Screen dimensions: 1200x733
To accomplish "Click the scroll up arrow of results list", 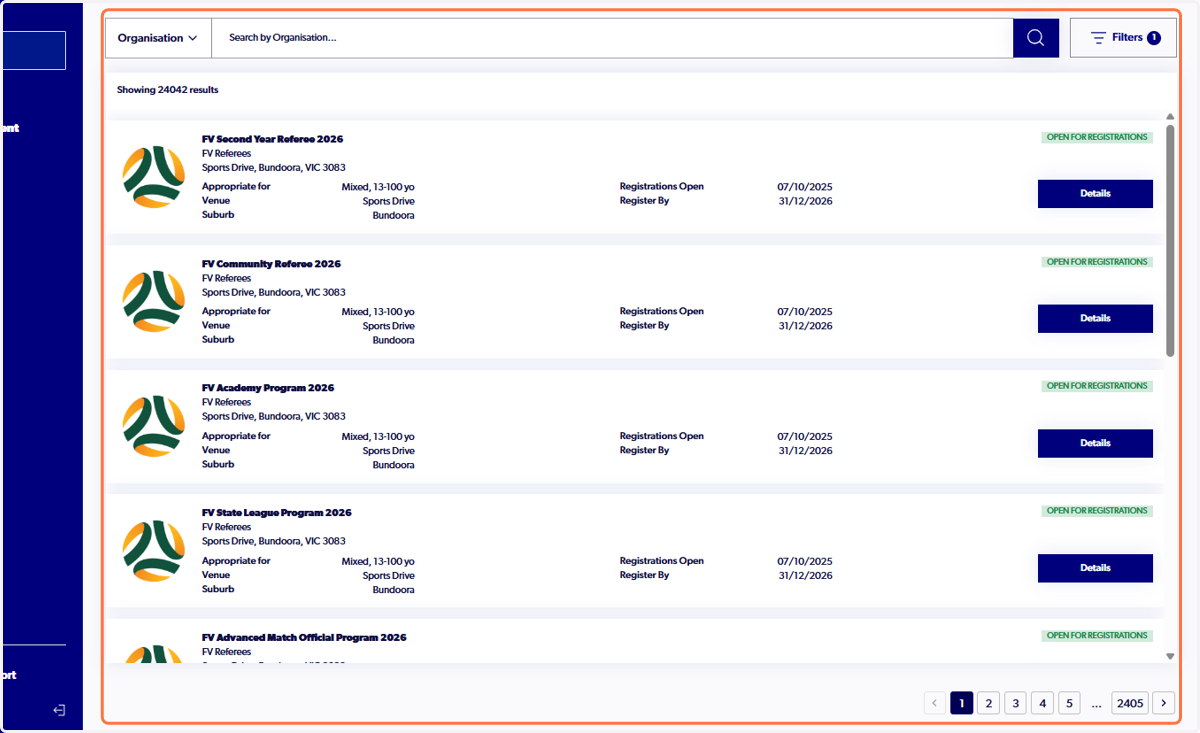I will [1170, 117].
